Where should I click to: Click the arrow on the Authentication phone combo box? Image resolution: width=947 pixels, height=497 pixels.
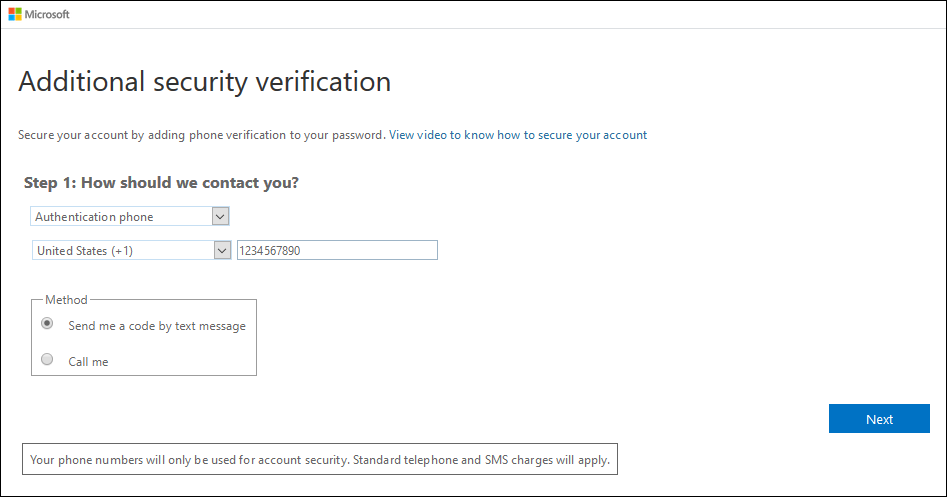pyautogui.click(x=221, y=216)
